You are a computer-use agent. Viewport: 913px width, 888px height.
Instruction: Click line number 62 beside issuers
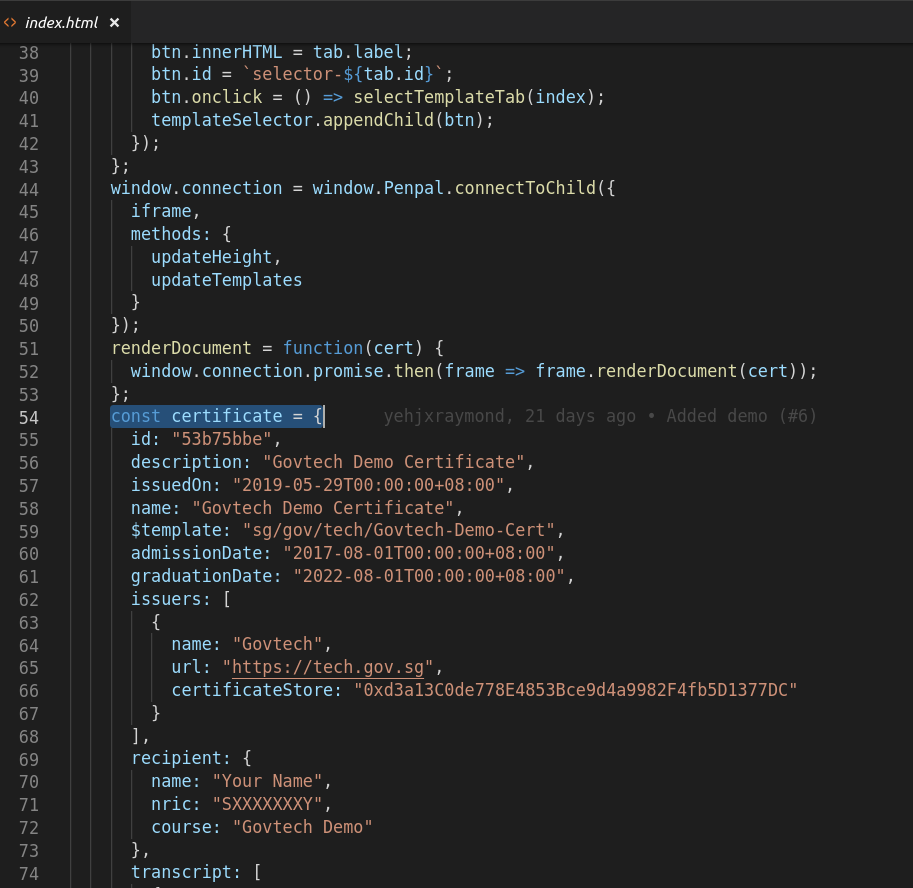tap(28, 599)
